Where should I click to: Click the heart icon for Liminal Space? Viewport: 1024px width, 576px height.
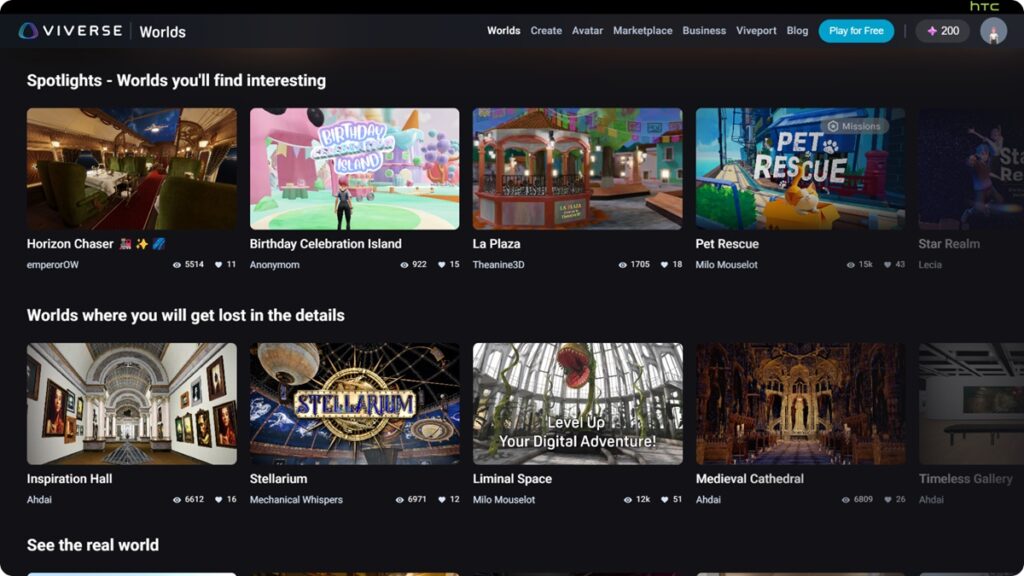pos(664,500)
